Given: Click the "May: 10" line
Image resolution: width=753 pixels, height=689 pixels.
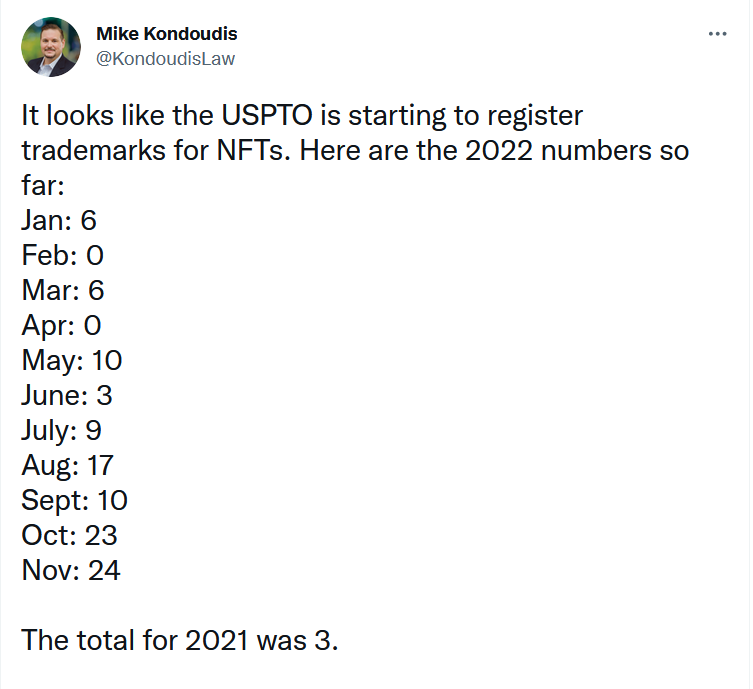Looking at the screenshot, I should [72, 360].
